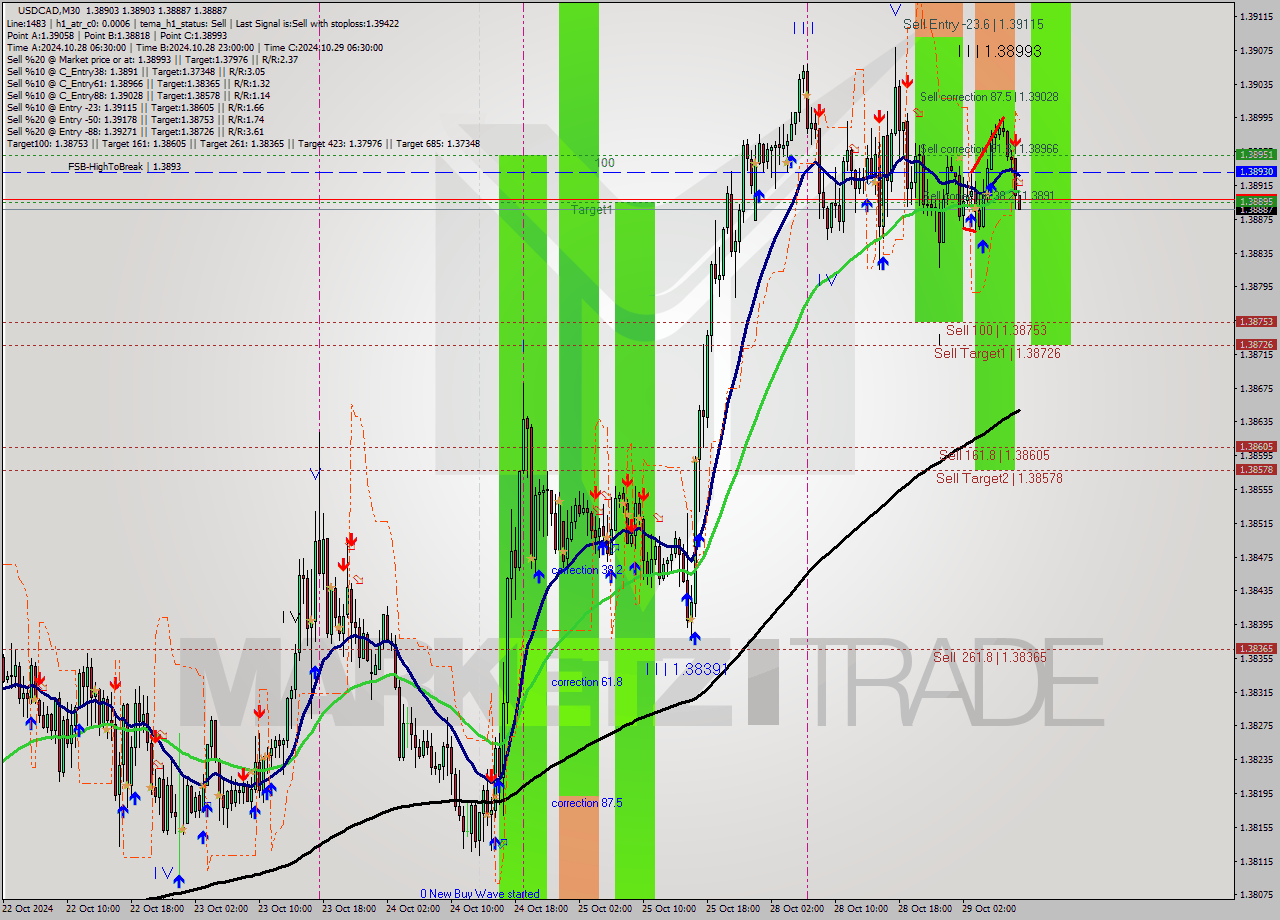Select the 0 New Buy Wave started label
This screenshot has height=920, width=1280.
480,894
